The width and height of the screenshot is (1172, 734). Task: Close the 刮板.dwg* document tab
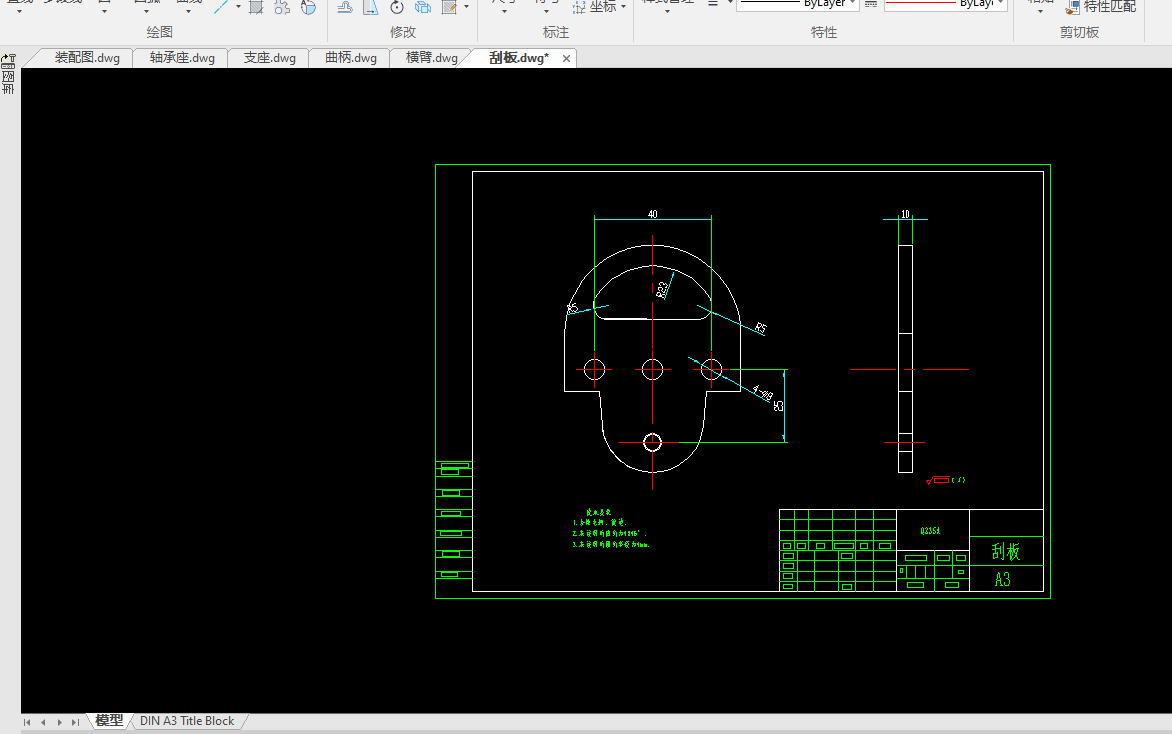(x=567, y=58)
